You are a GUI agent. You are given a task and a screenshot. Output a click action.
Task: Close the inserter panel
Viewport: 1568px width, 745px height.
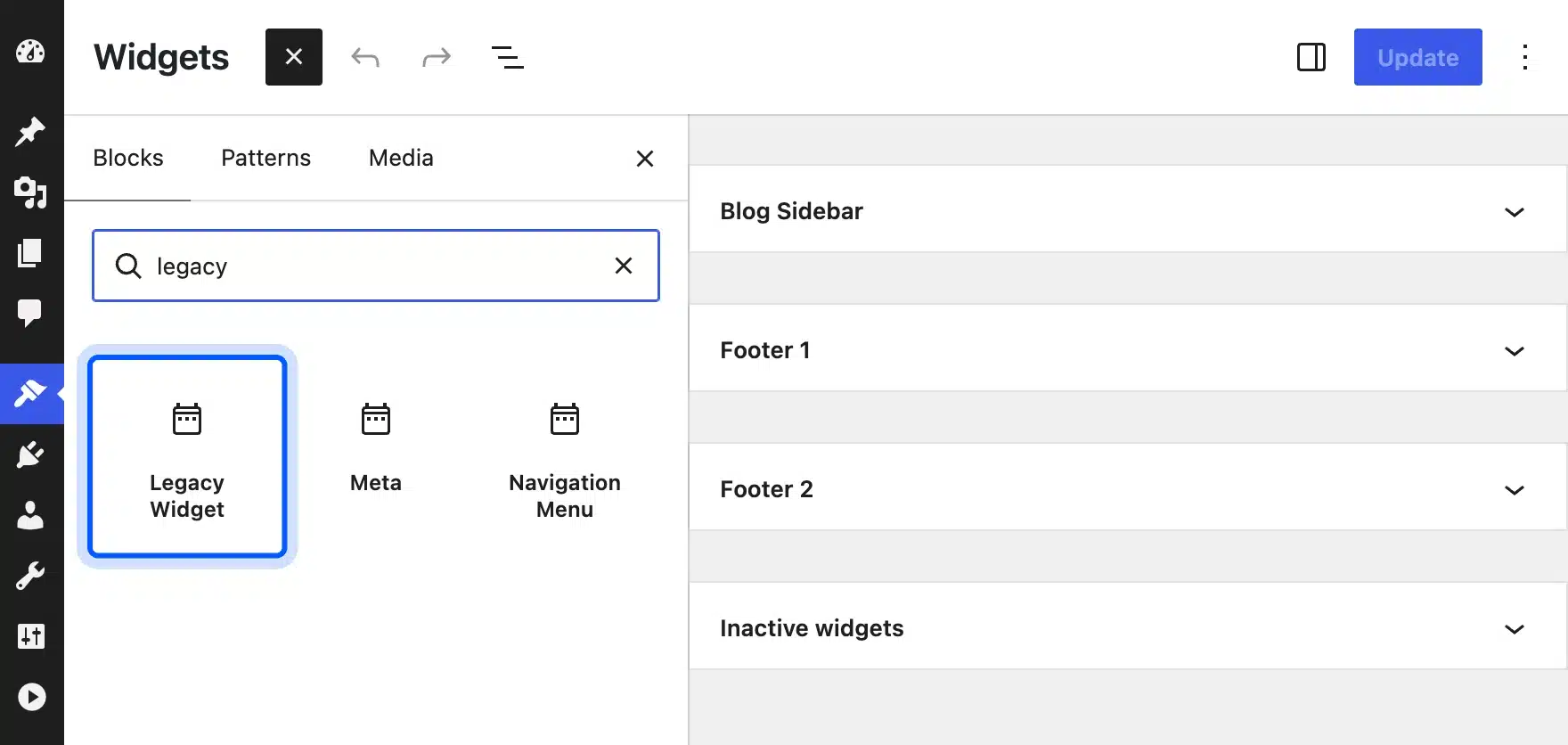[645, 159]
